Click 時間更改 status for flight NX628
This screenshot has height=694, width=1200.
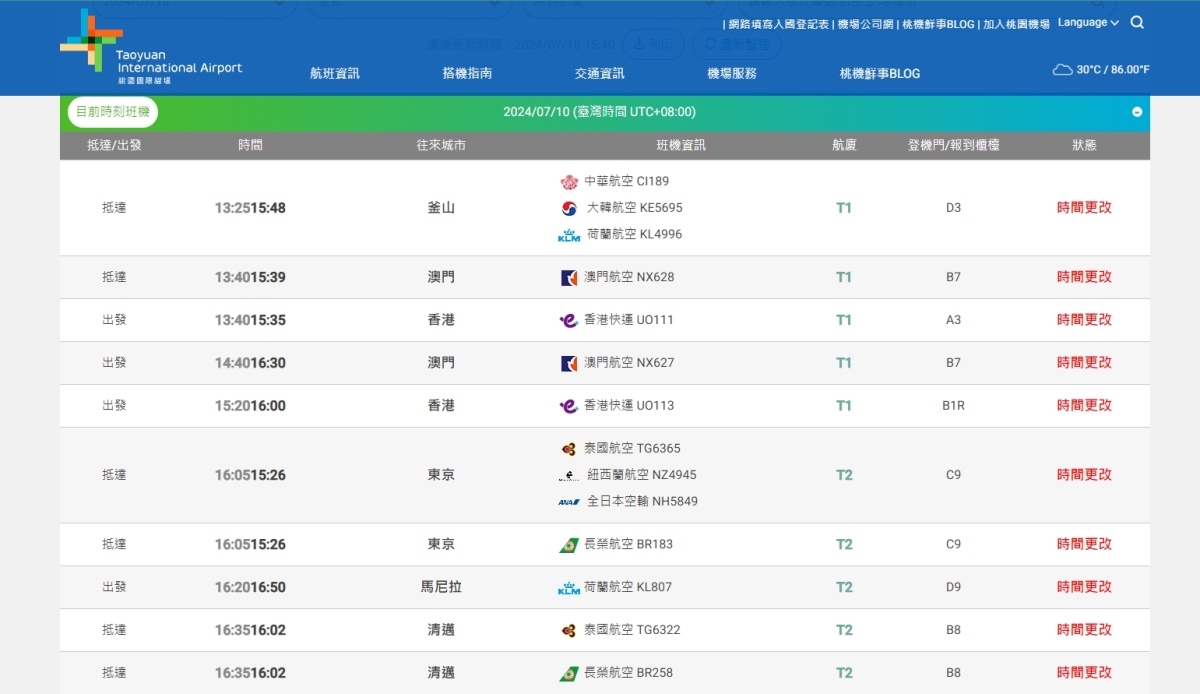pyautogui.click(x=1084, y=277)
